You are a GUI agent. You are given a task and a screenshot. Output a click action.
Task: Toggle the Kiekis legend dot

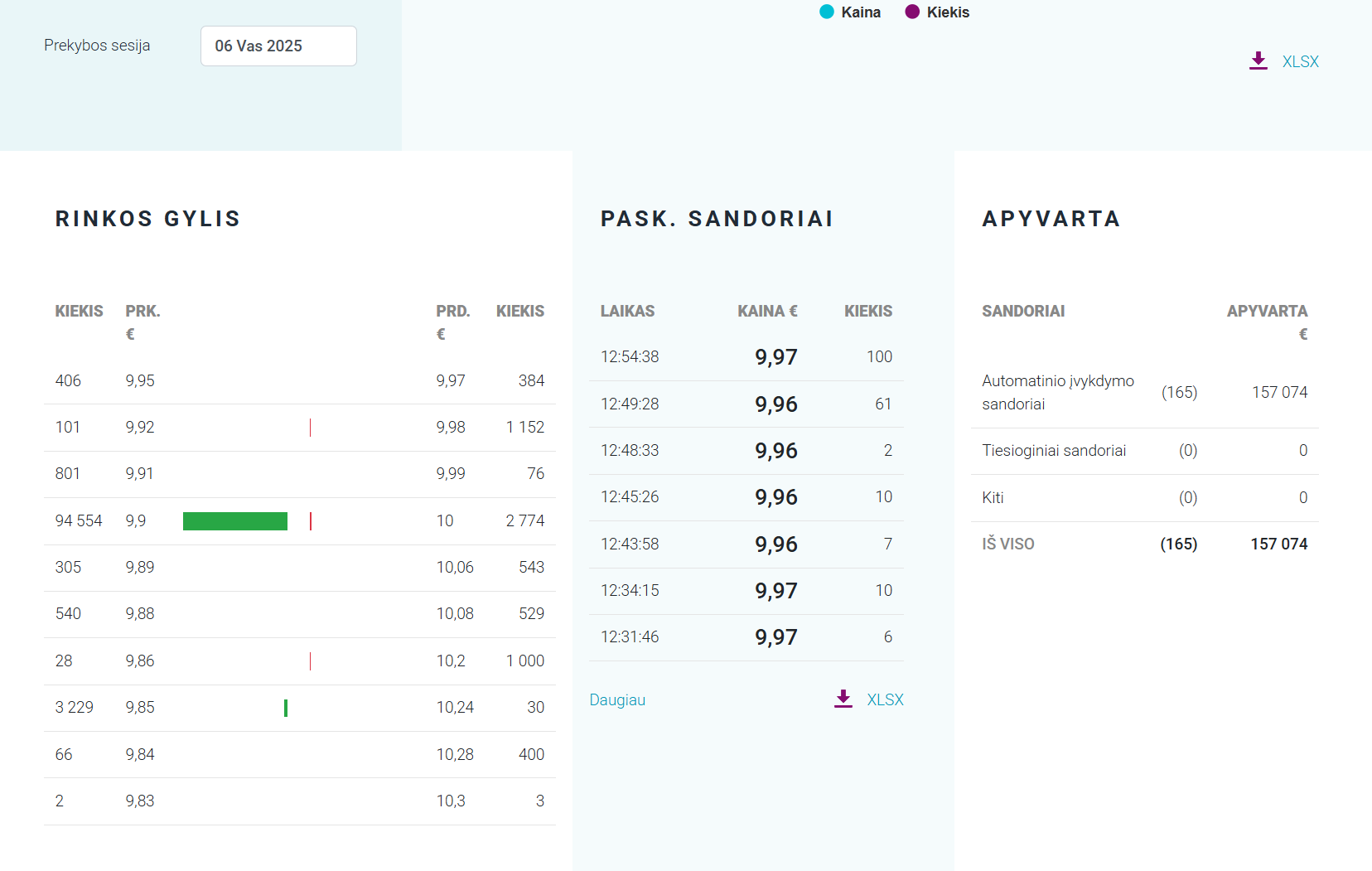coord(912,12)
